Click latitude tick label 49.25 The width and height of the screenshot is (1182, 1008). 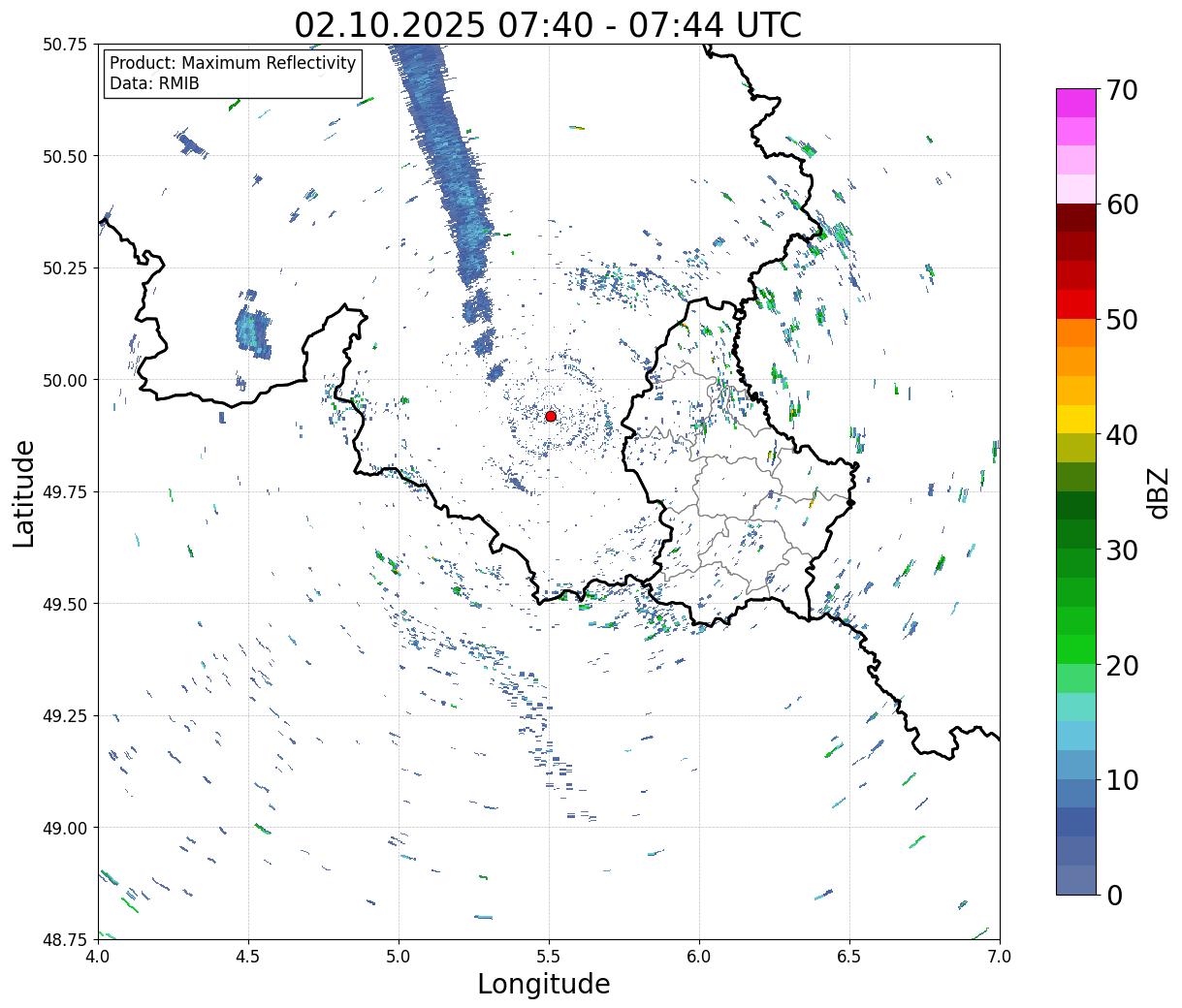[x=65, y=716]
